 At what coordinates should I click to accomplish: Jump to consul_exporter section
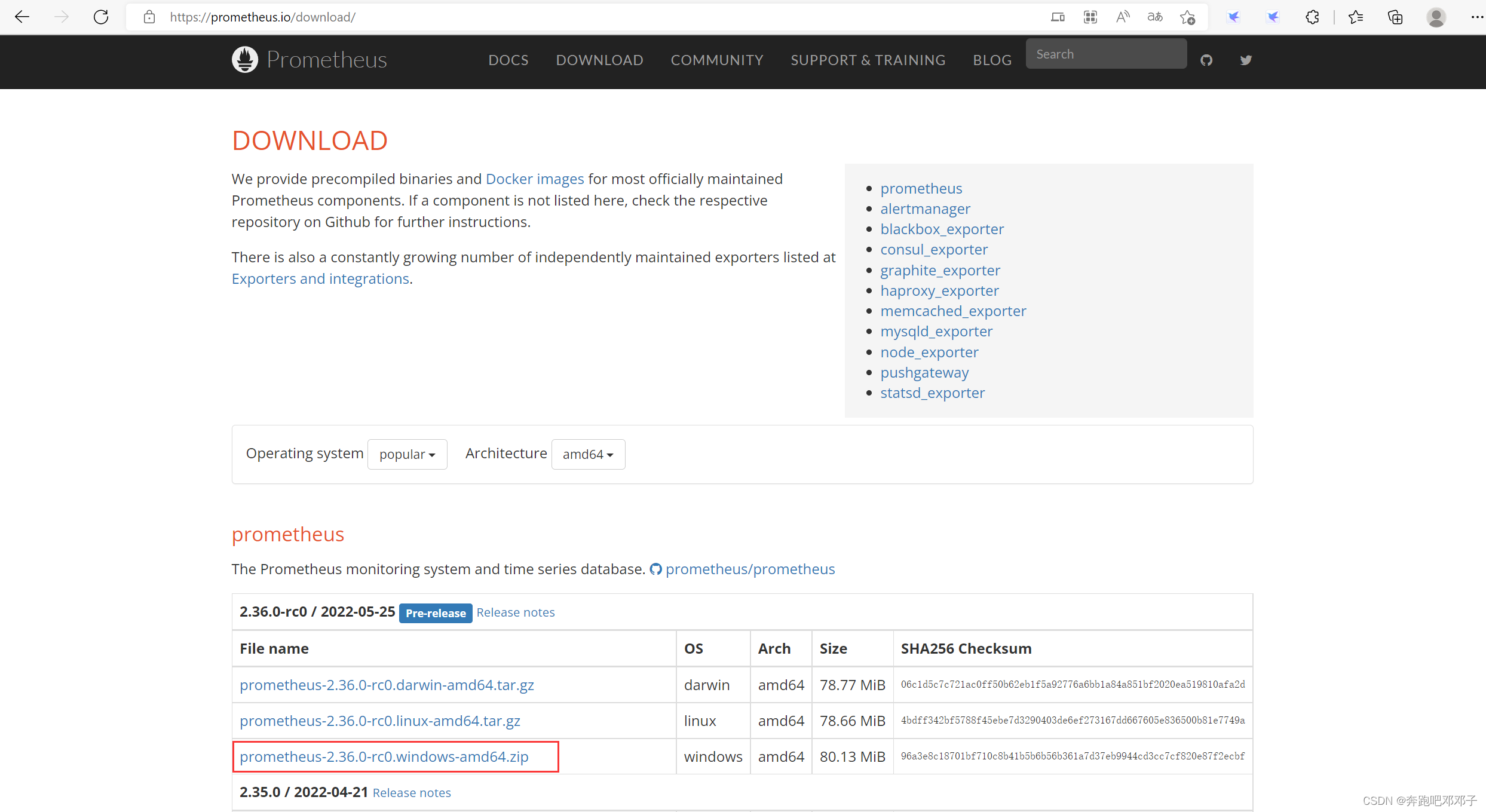[934, 249]
